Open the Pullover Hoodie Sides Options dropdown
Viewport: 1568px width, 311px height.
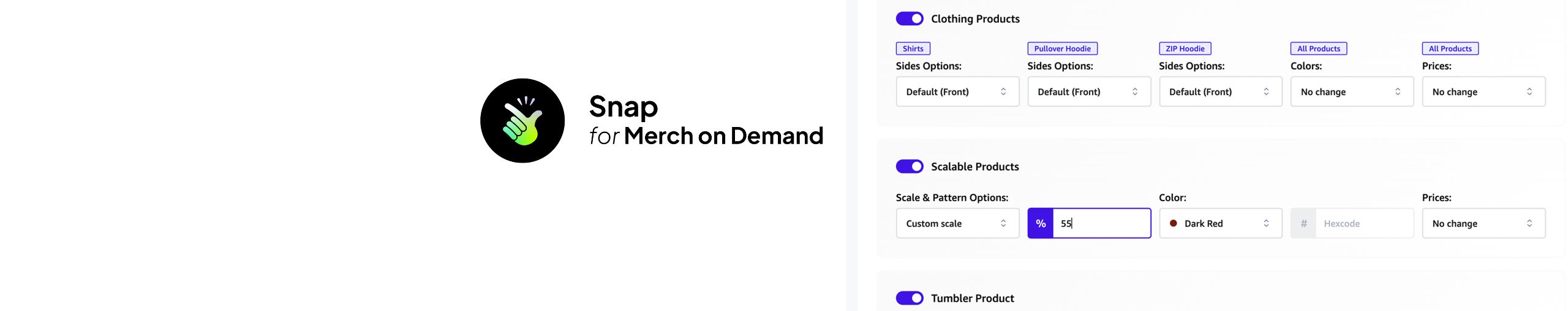(1089, 91)
